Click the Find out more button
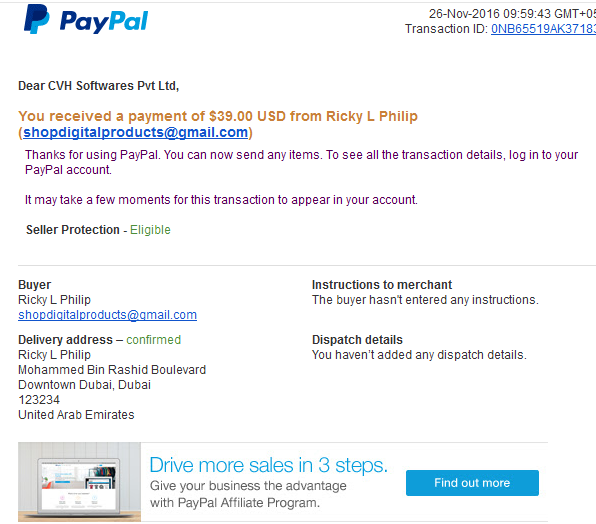596x524 pixels. [x=472, y=483]
